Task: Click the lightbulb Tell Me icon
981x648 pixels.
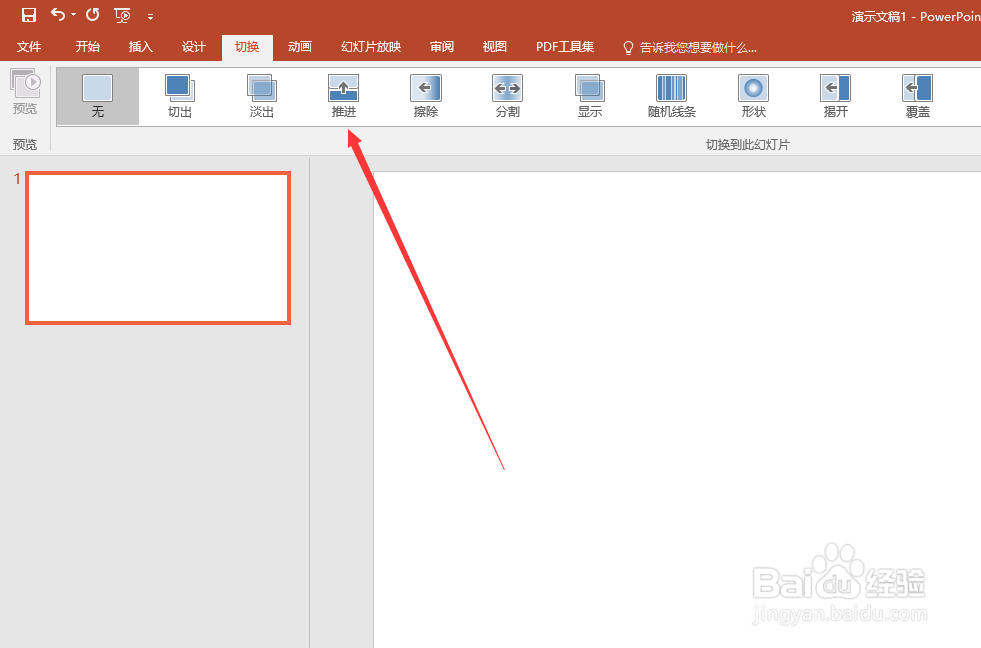Action: pyautogui.click(x=628, y=48)
